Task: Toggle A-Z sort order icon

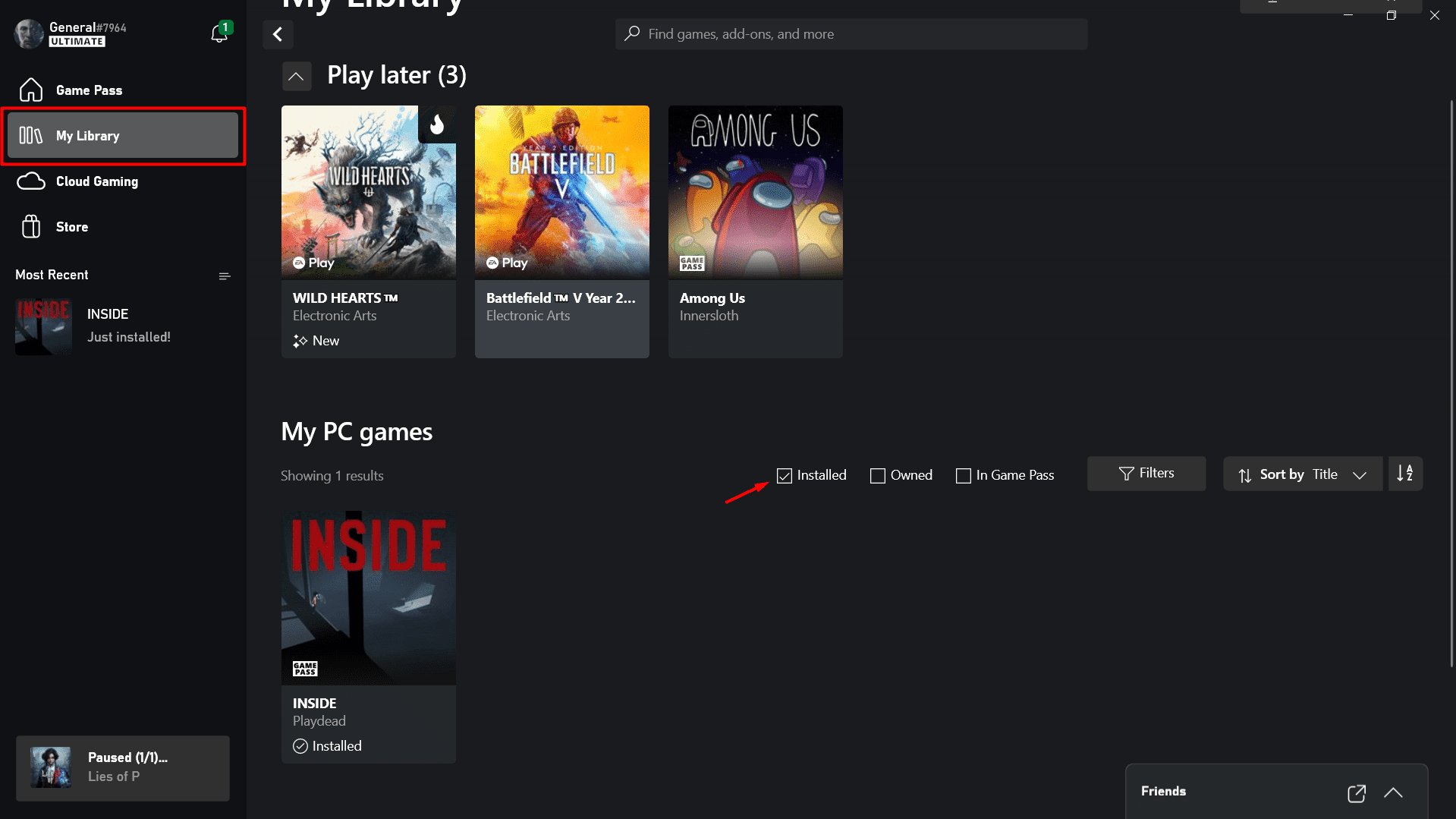Action: pos(1405,474)
